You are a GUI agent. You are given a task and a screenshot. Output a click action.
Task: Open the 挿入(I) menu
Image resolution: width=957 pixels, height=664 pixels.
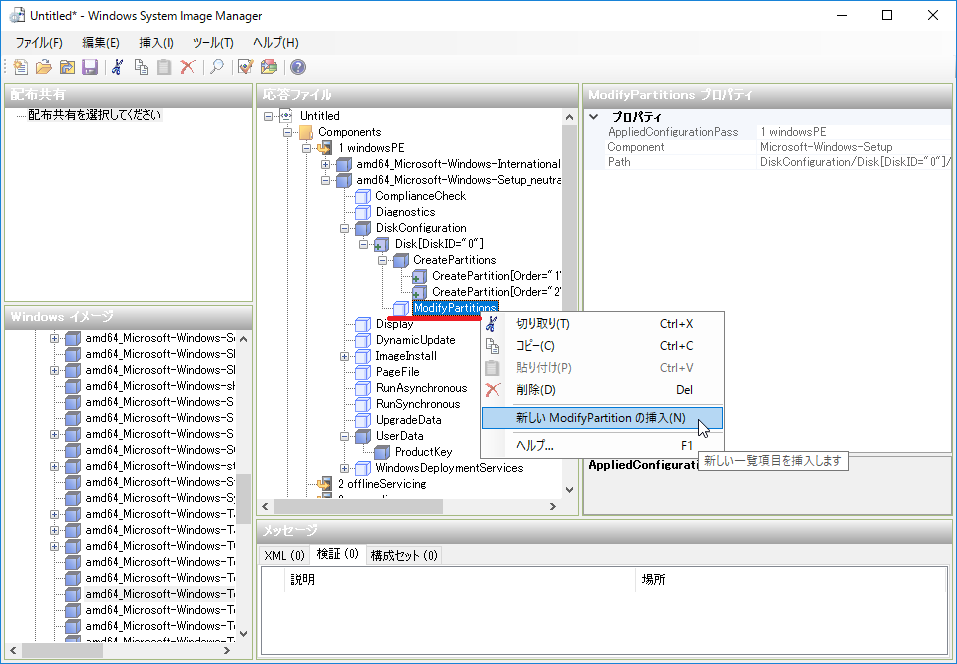tap(156, 43)
